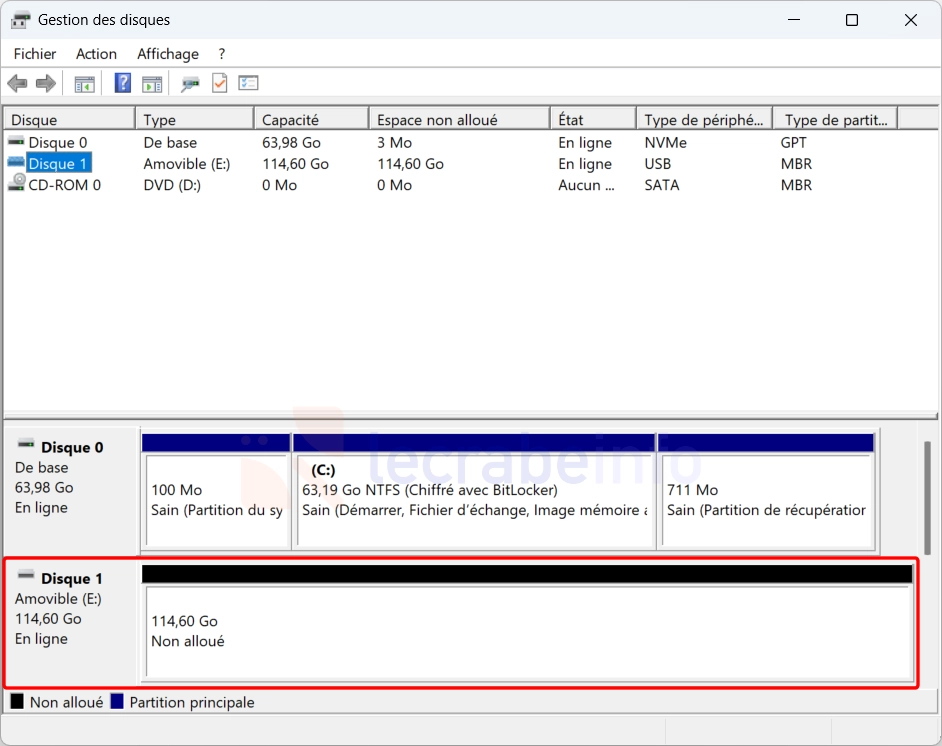Select the CD-ROM 0 row in the list
This screenshot has height=746, width=942.
pos(64,185)
